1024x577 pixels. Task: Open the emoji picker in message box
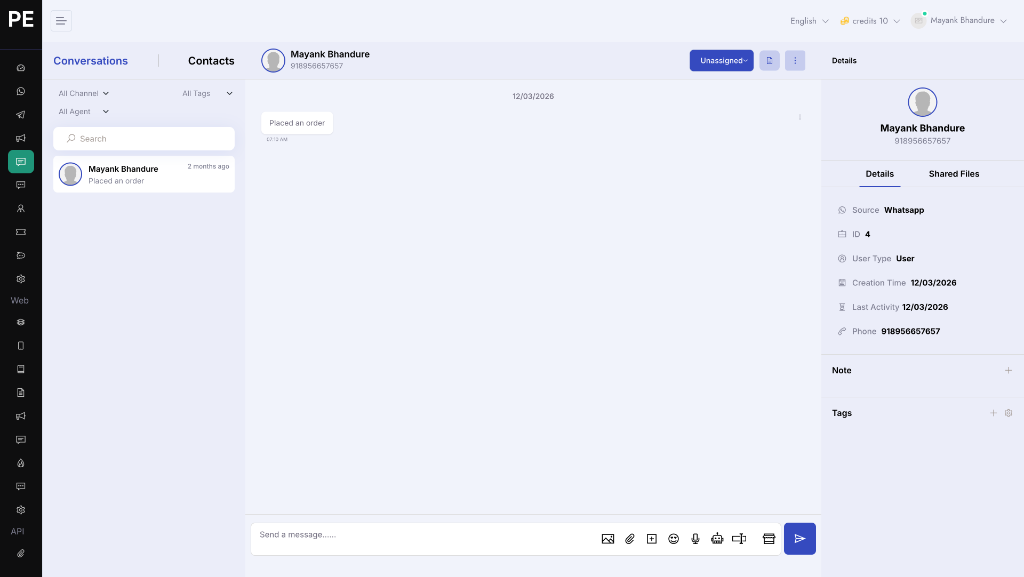coord(673,538)
